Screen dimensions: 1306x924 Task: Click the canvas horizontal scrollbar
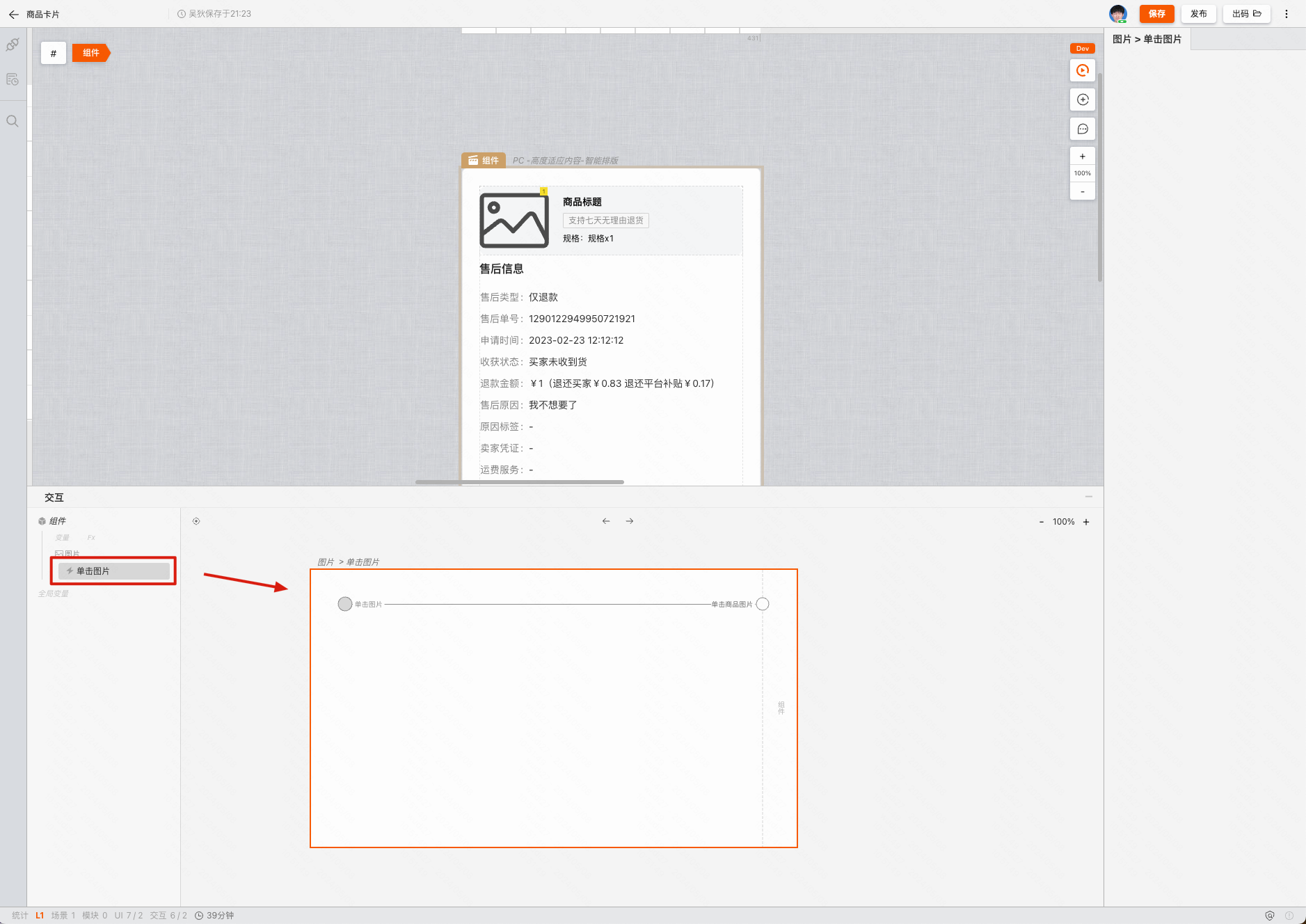click(x=520, y=481)
